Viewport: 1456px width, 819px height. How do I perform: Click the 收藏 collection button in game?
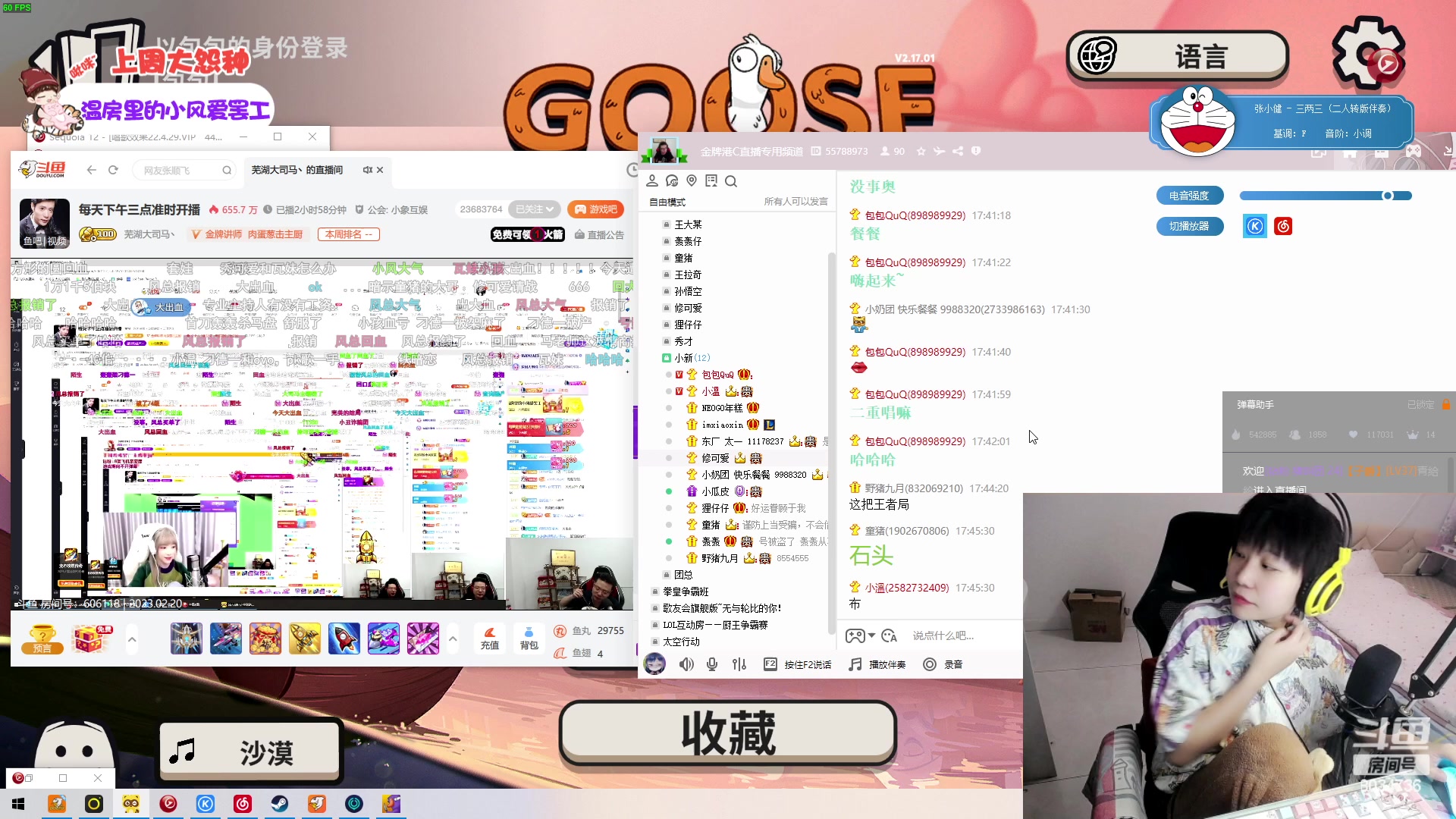coord(728,733)
